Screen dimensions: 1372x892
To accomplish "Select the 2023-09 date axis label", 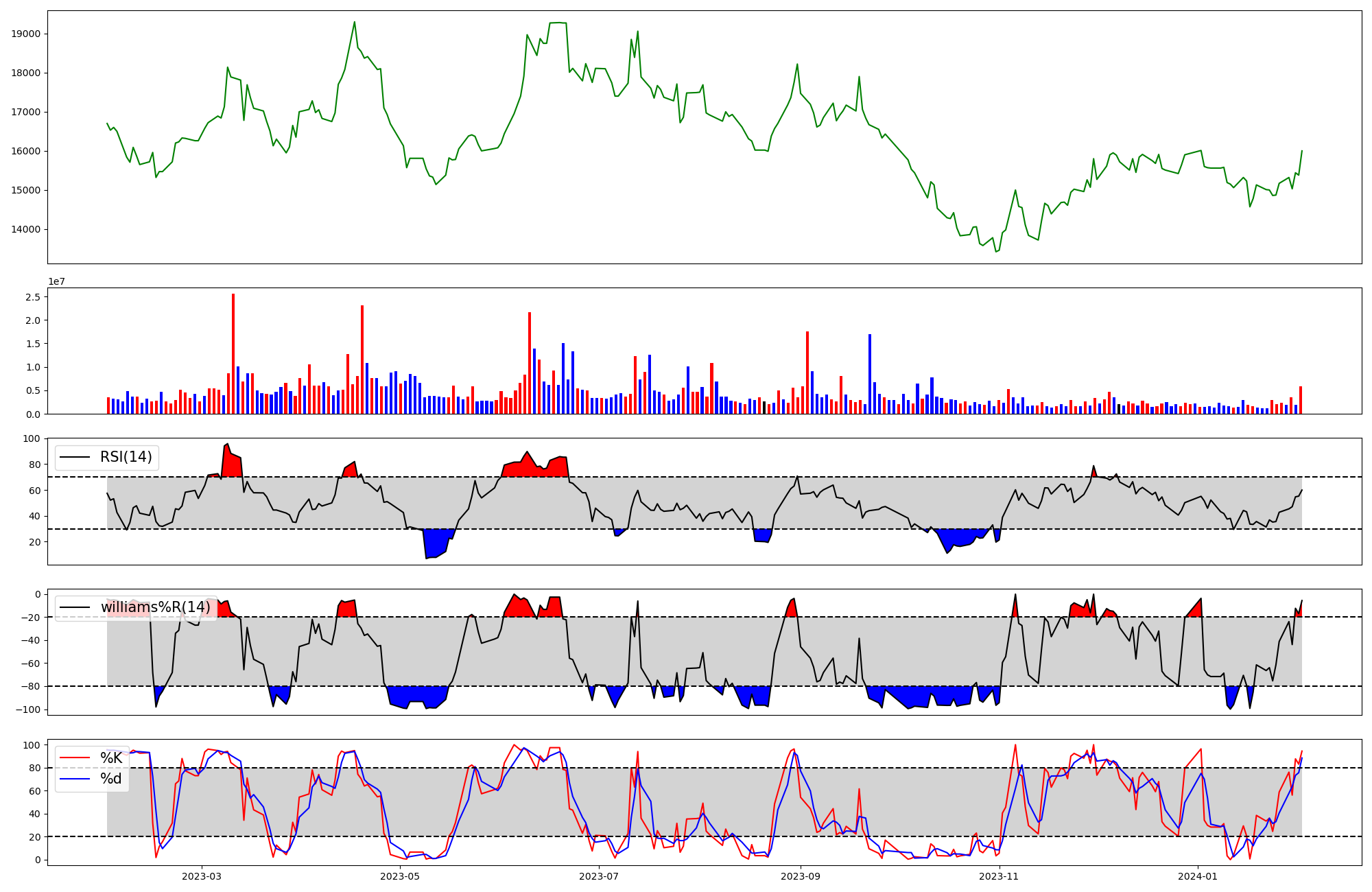I will (801, 876).
